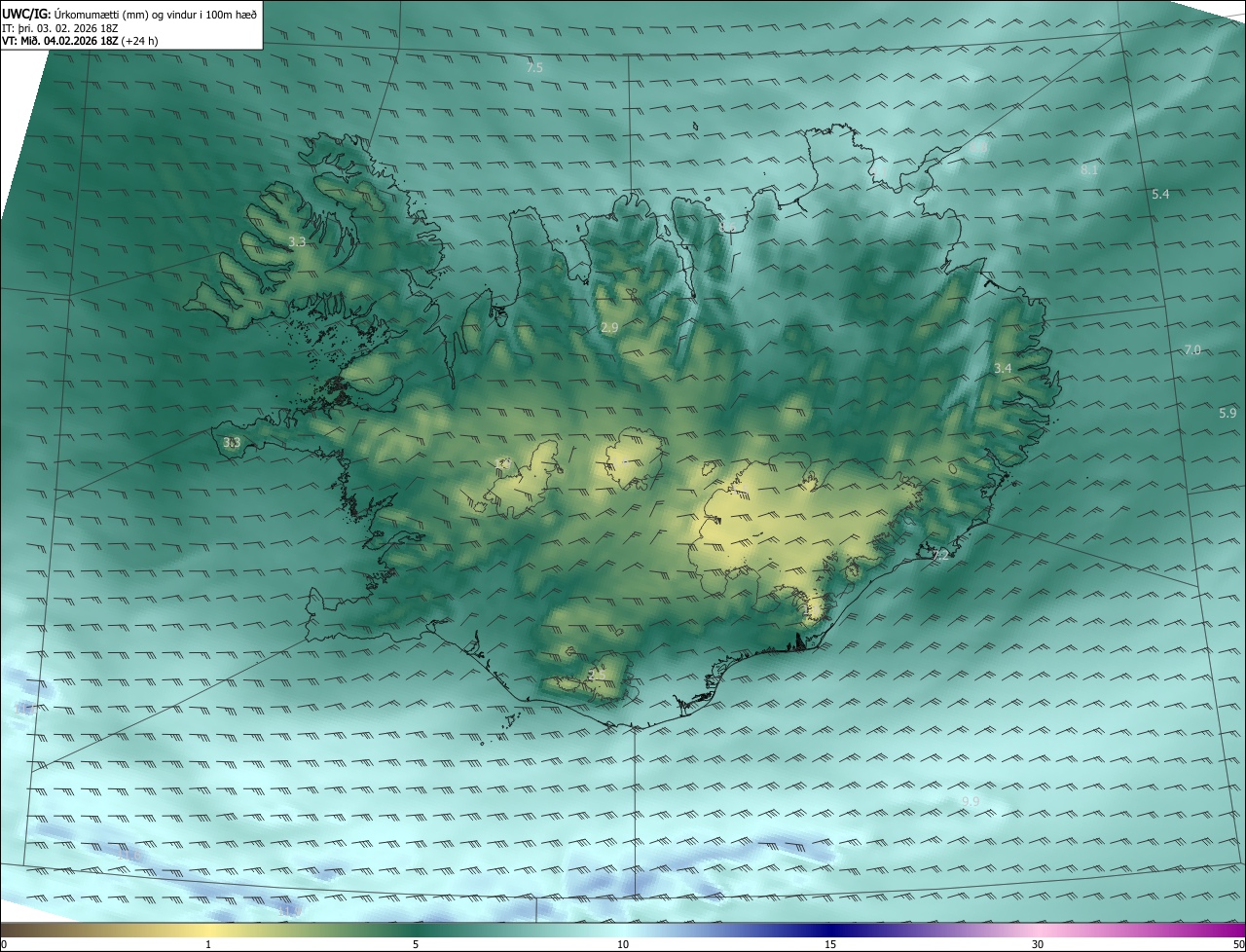Click the 15 label on the color scale
Screen dimensions: 1246x952
point(830,944)
